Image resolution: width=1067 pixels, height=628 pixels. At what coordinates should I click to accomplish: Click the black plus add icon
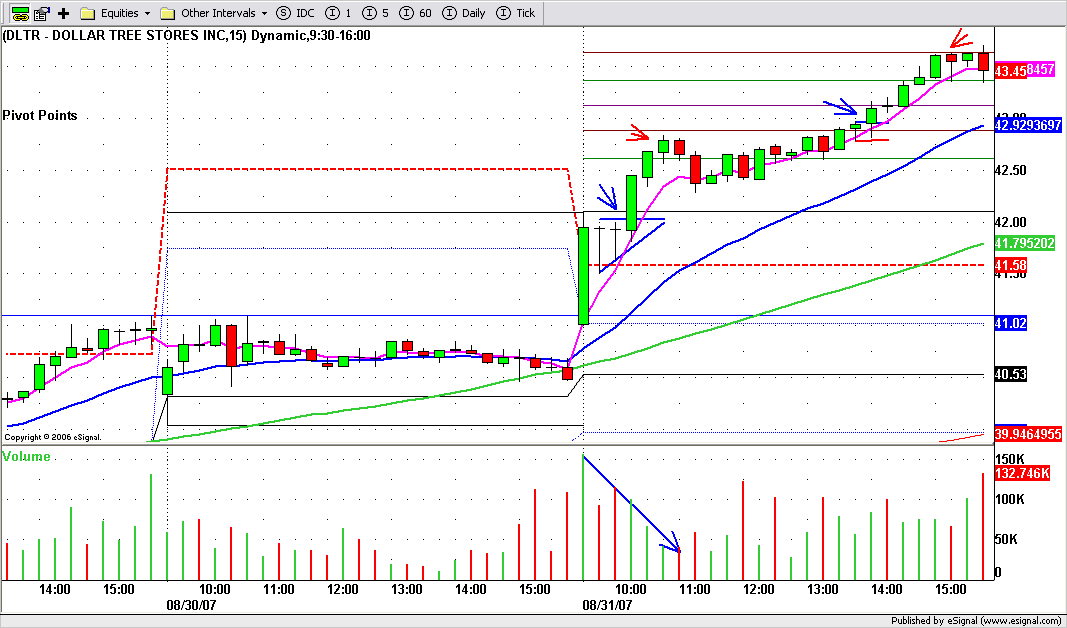coord(64,13)
